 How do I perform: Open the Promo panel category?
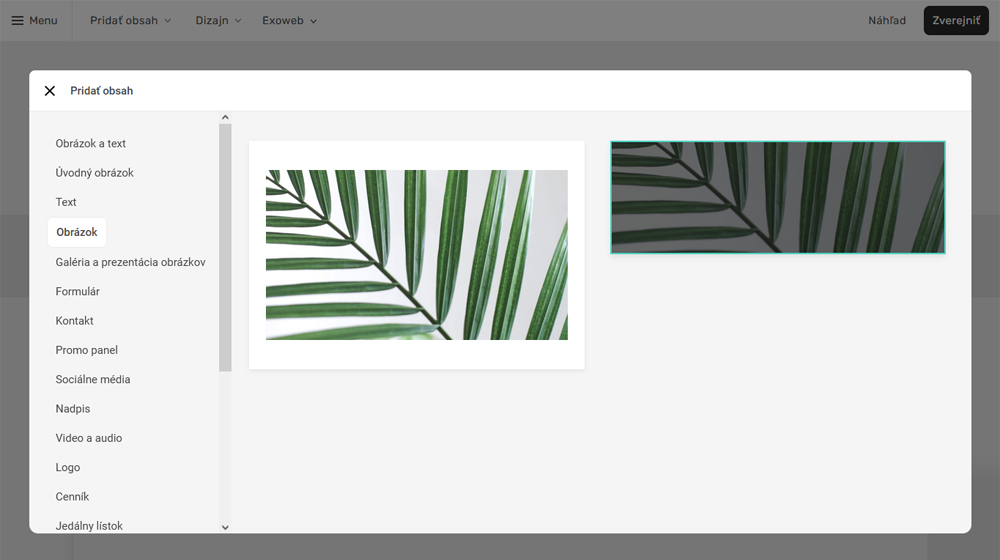pyautogui.click(x=86, y=350)
